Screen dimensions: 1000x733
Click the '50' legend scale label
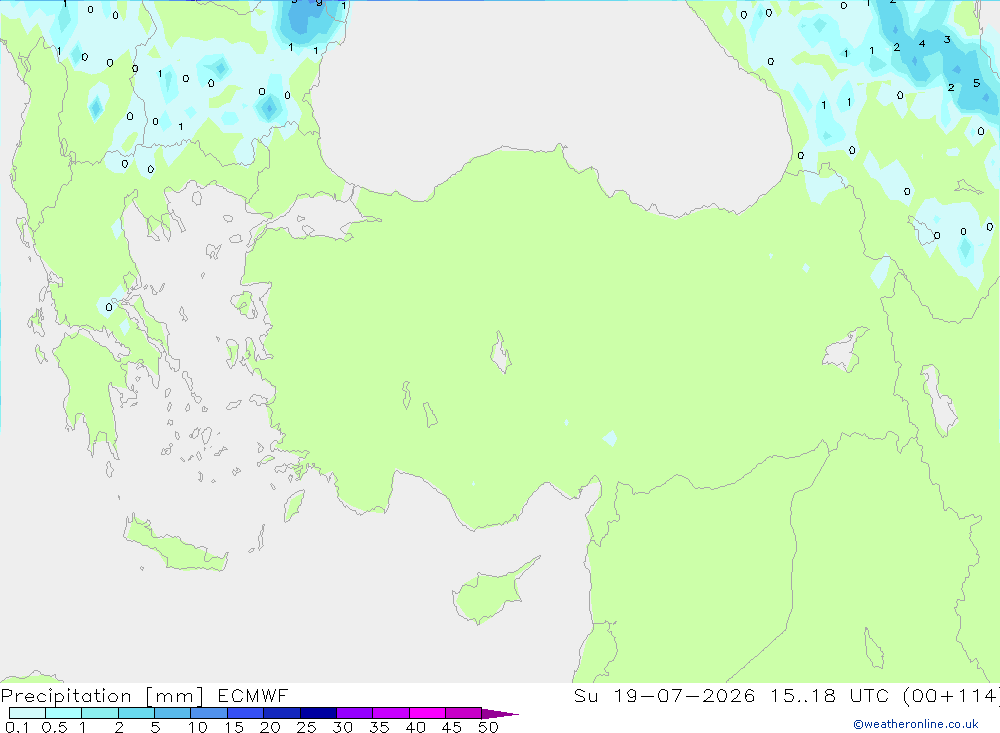click(x=488, y=727)
